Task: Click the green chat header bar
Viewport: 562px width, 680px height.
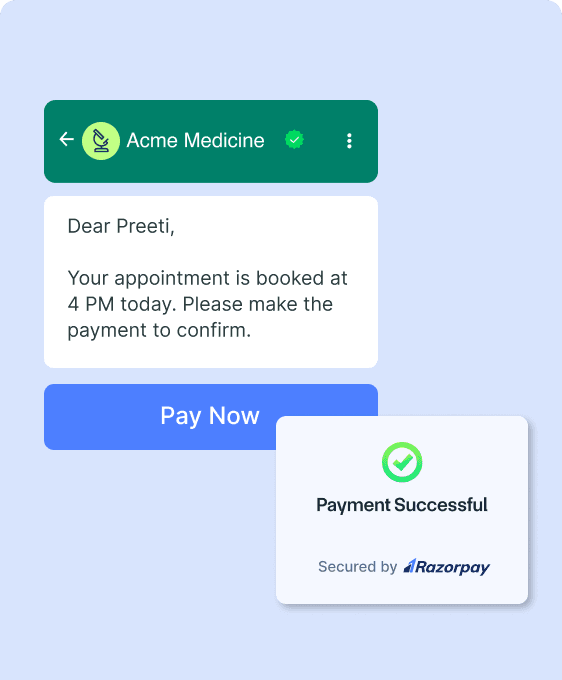Action: point(211,141)
